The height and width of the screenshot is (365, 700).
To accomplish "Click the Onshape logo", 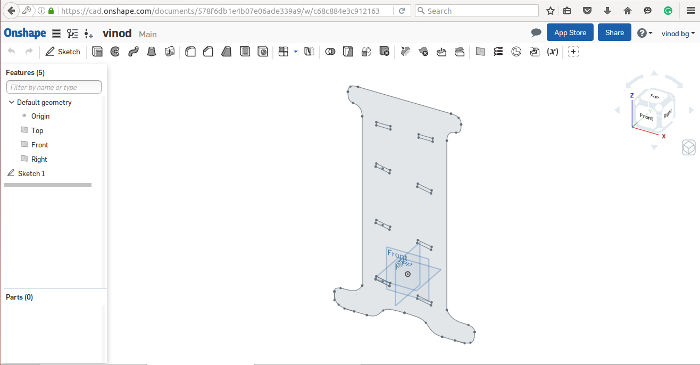I will pos(25,33).
